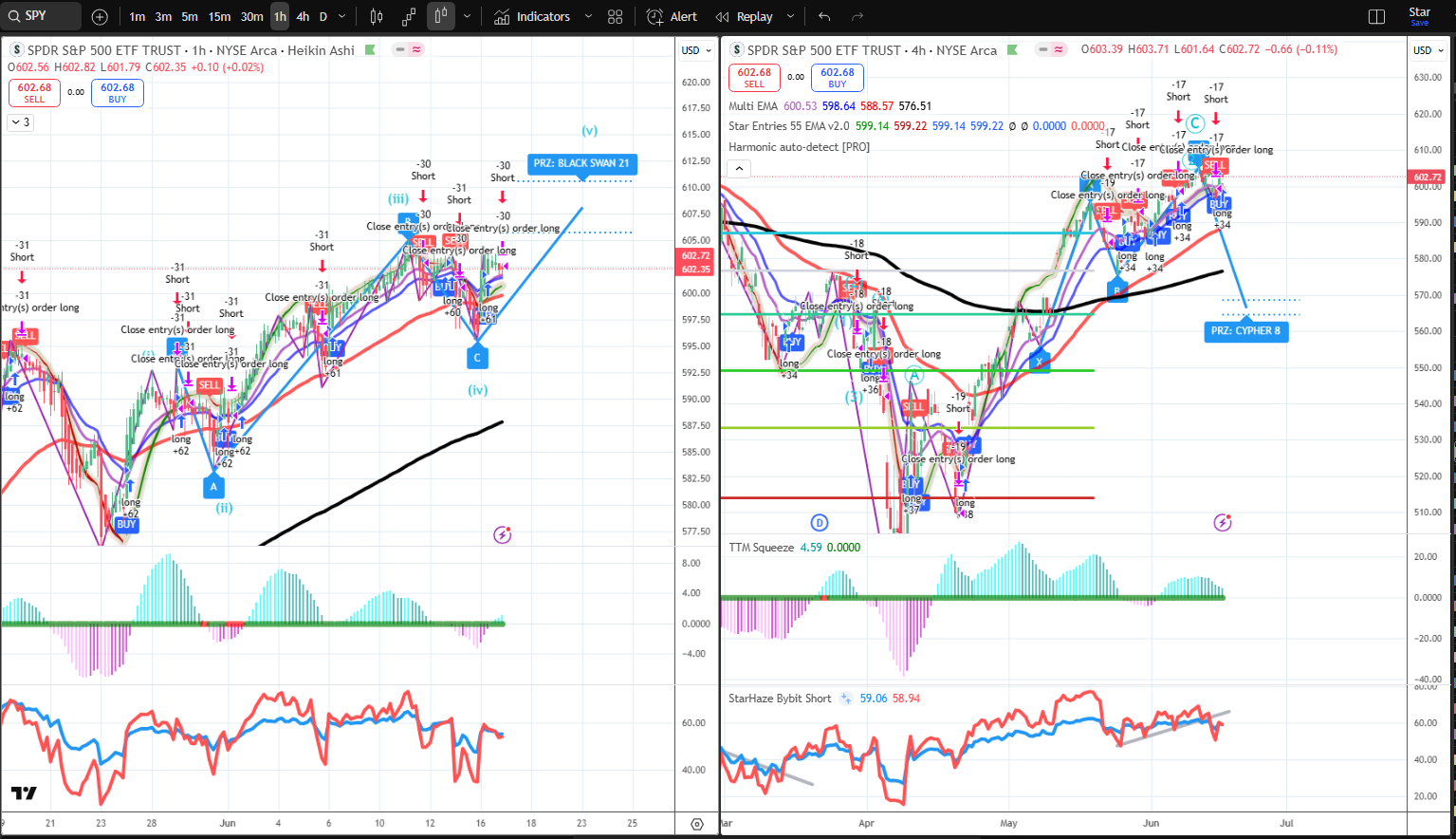Open left chart time axis settings gear

[697, 824]
